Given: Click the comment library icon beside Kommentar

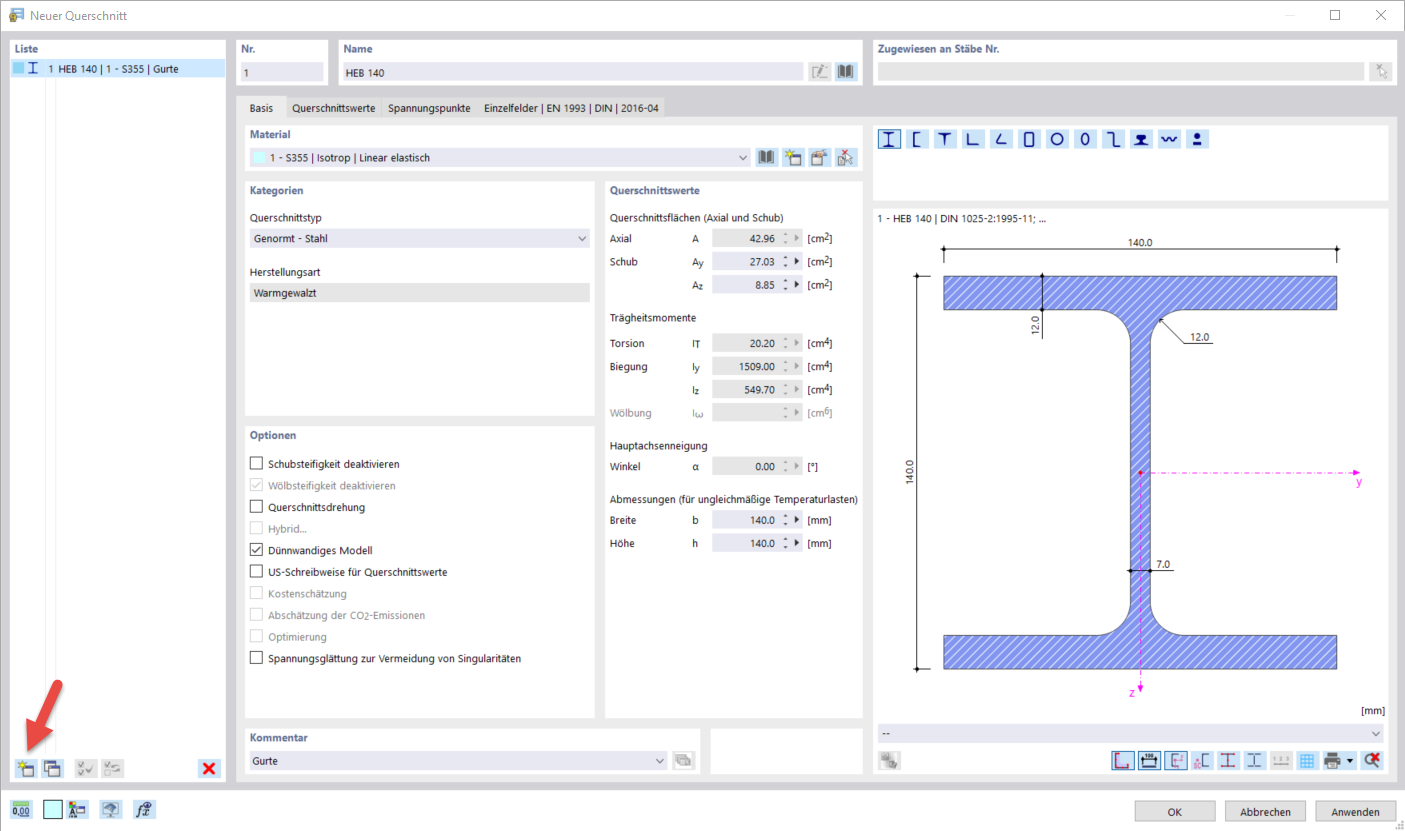Looking at the screenshot, I should coord(684,761).
